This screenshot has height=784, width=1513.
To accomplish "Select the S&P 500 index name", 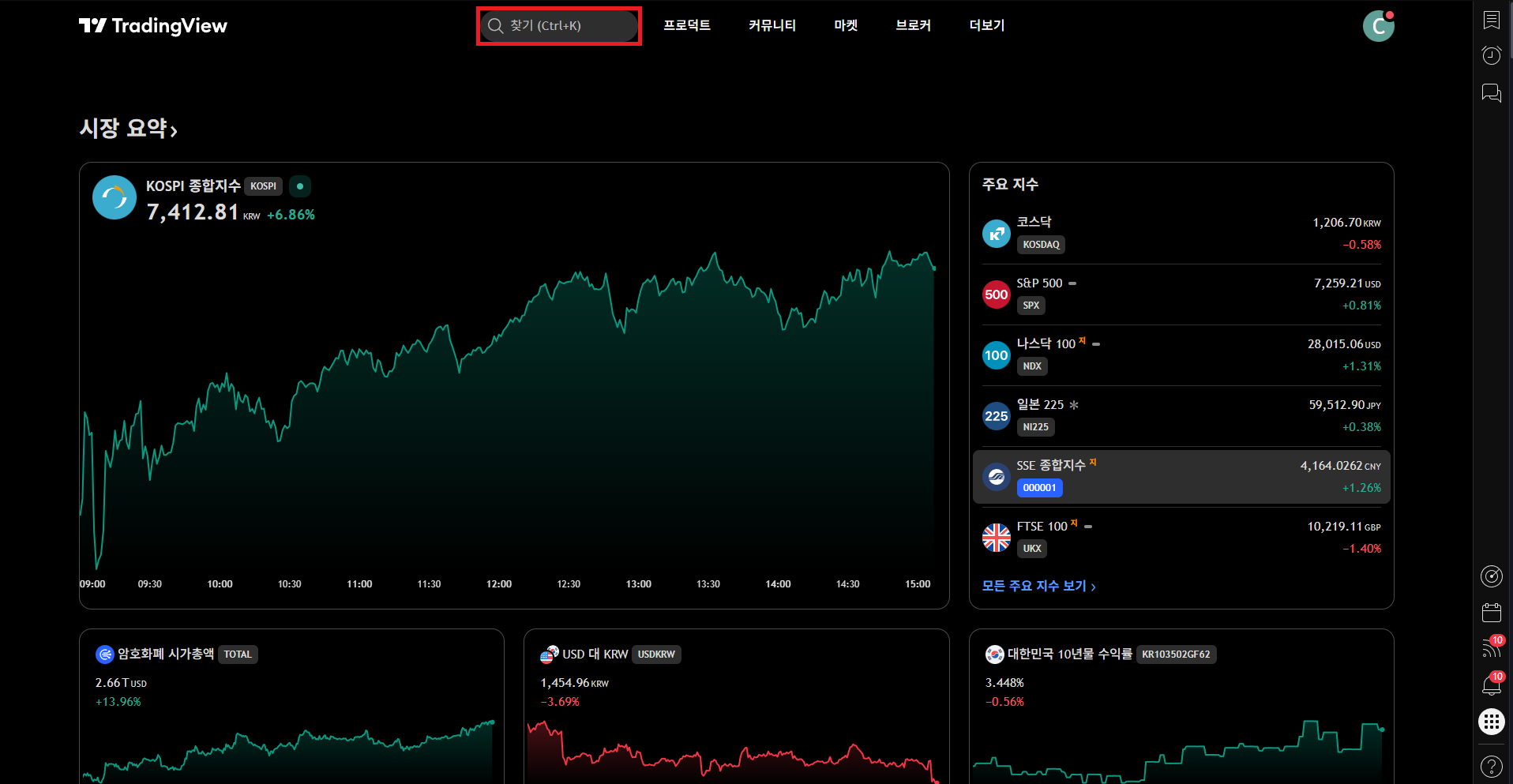I will tap(1039, 283).
